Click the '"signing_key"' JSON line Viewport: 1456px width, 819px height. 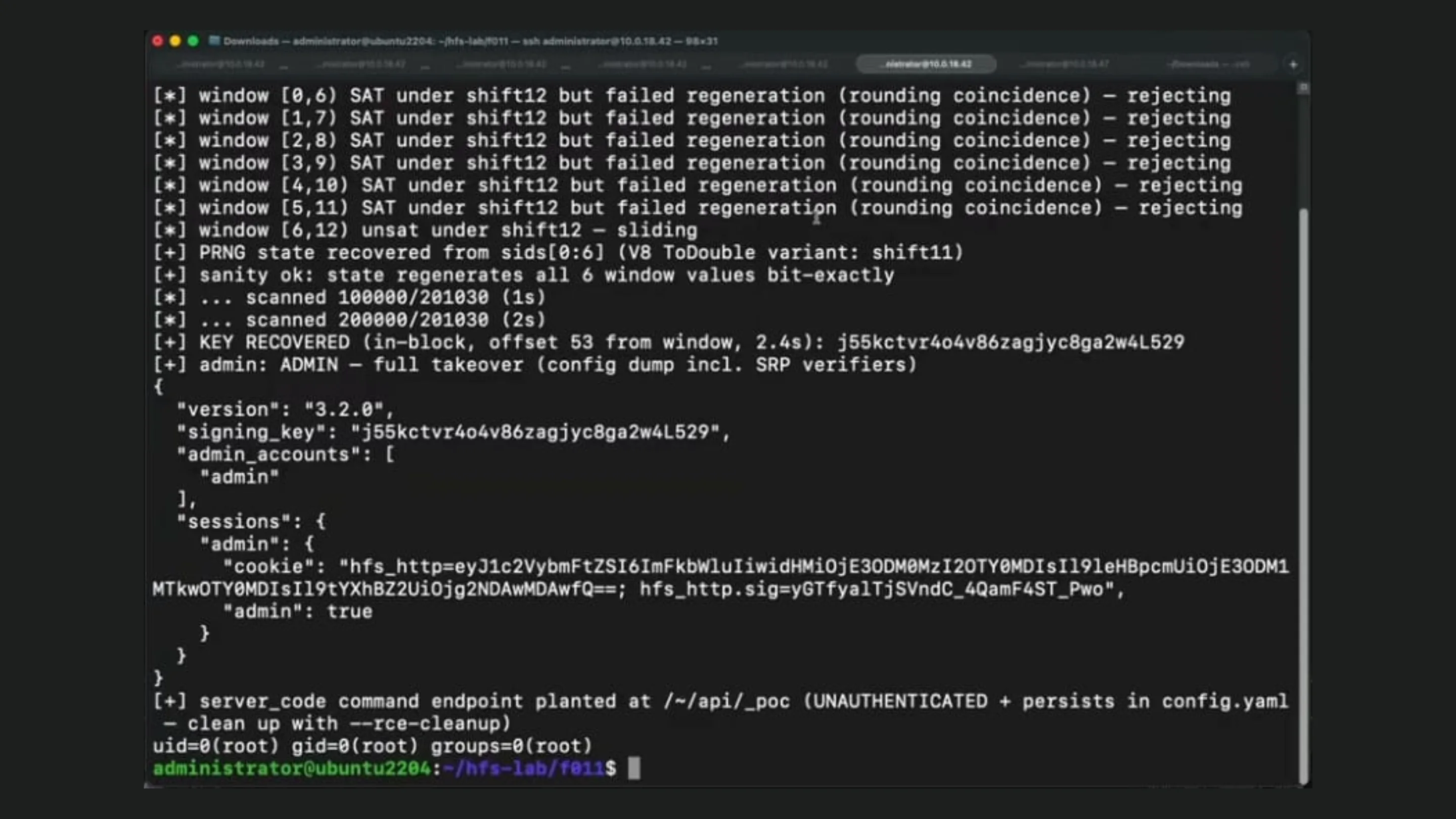[x=454, y=432]
